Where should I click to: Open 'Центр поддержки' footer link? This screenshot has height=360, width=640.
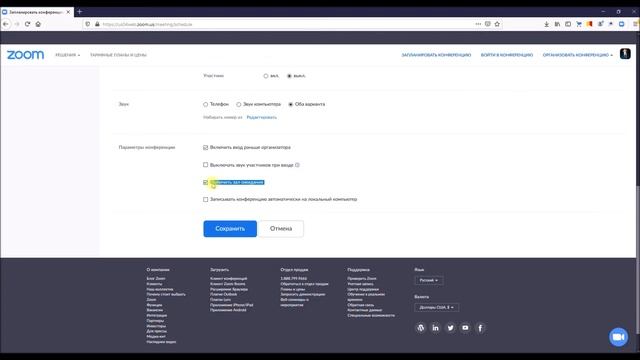[x=363, y=289]
